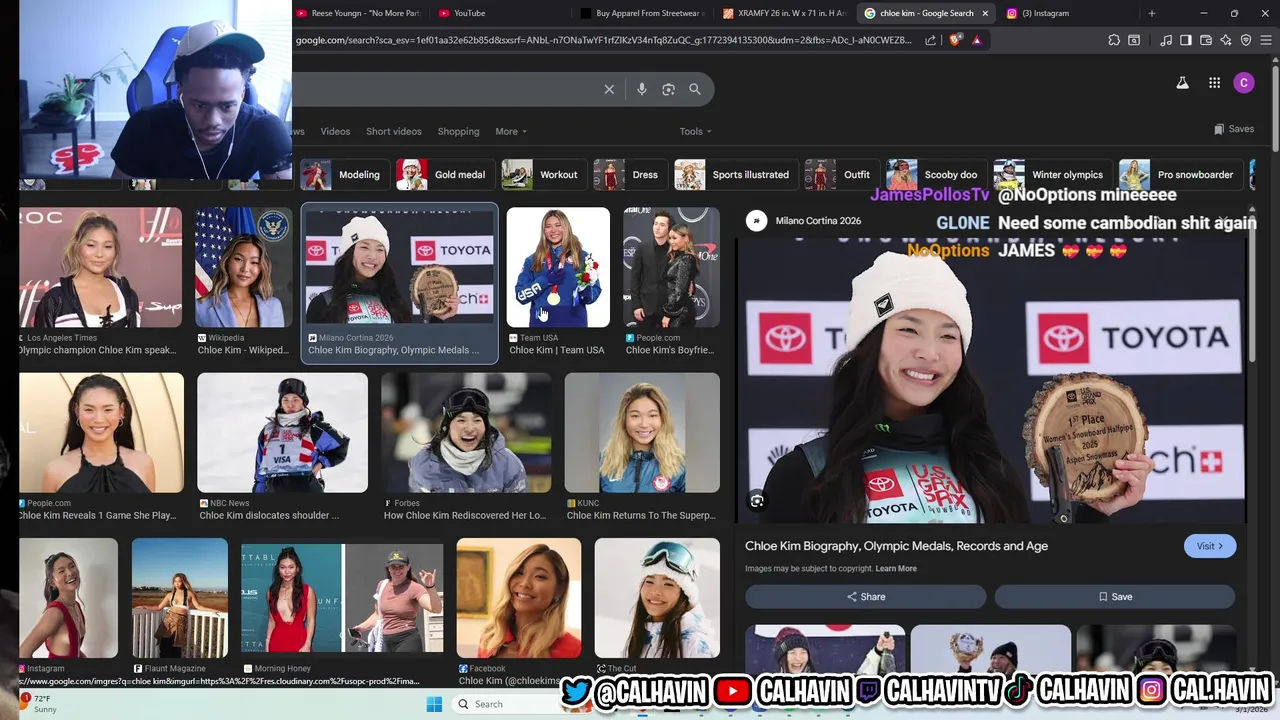This screenshot has width=1280, height=720.
Task: Clear the Google search box text
Action: coord(609,89)
